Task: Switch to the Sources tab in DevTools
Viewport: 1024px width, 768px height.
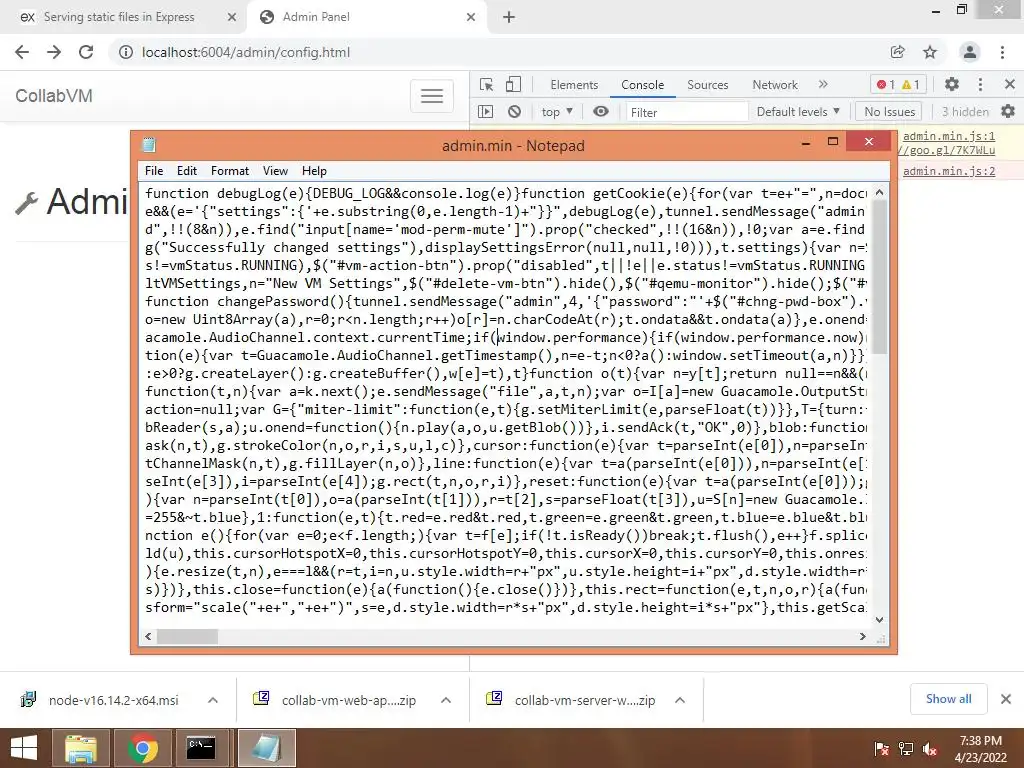Action: [x=707, y=85]
